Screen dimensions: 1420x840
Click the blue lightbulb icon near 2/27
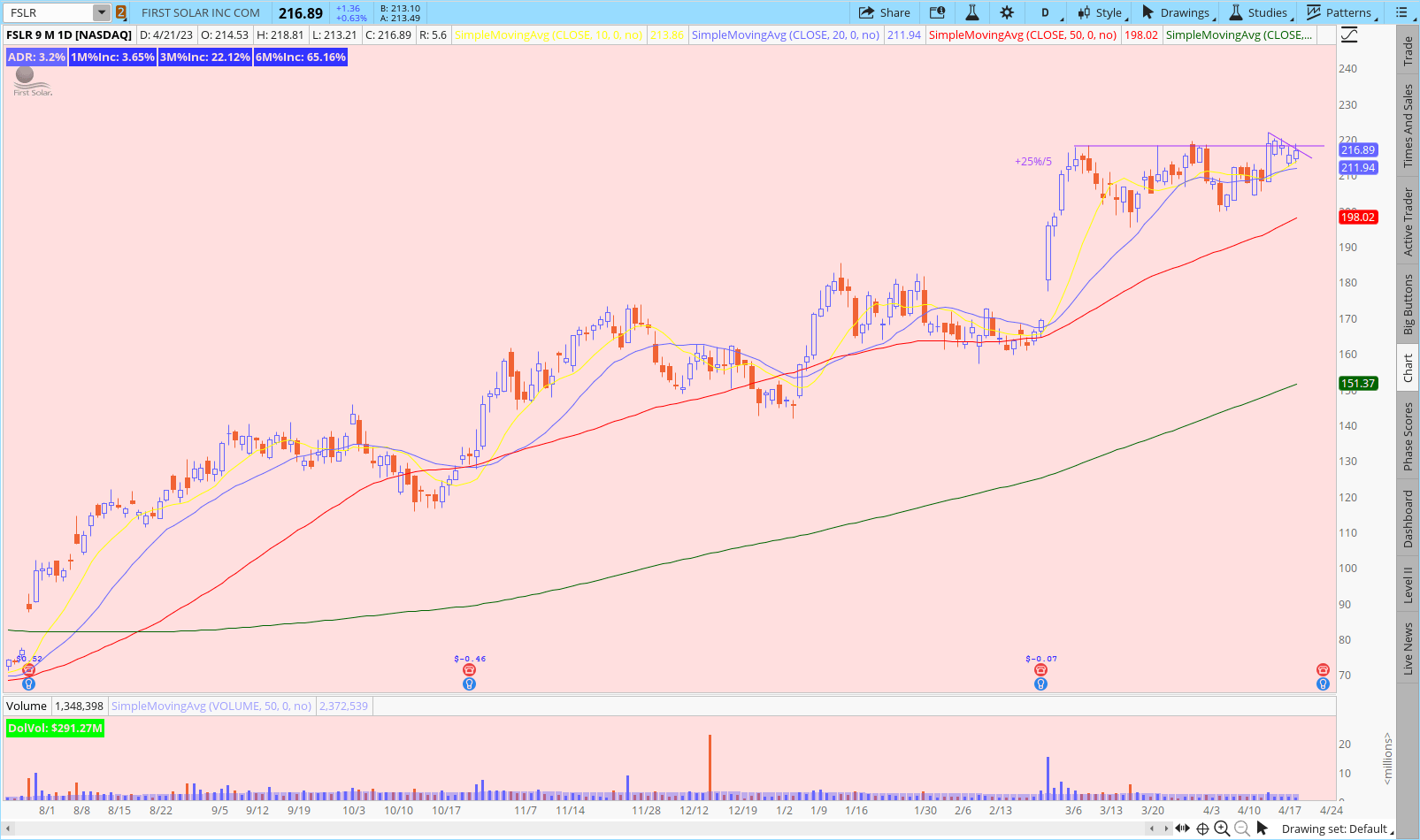coord(1040,683)
